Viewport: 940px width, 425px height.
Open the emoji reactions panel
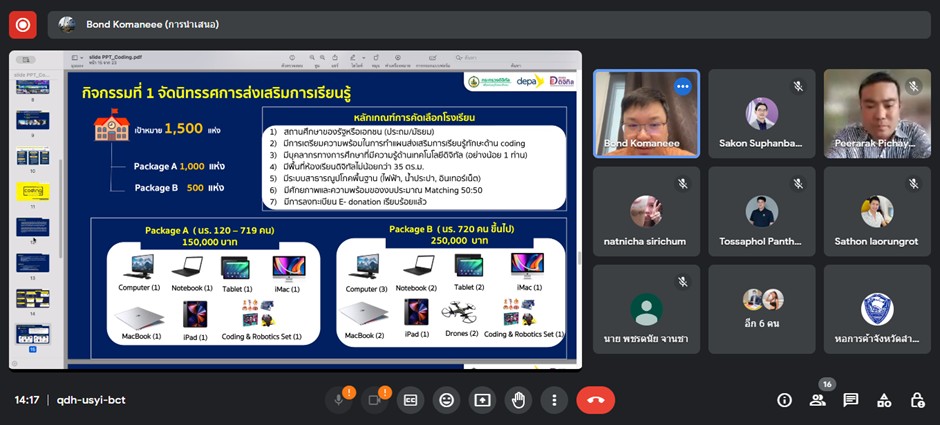[x=446, y=400]
